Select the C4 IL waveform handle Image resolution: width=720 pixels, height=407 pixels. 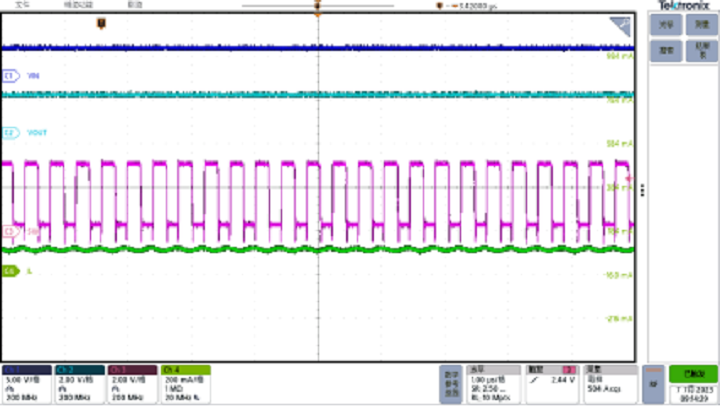(10, 270)
